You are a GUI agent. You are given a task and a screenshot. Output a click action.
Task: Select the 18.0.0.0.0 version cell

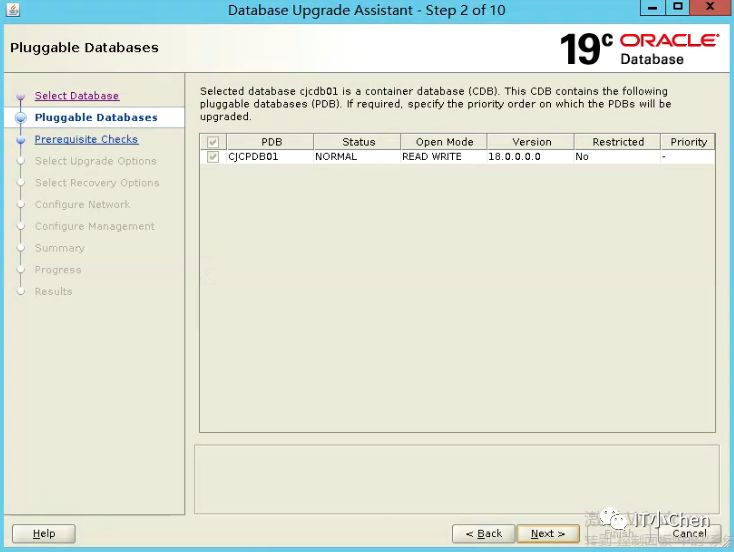point(531,156)
